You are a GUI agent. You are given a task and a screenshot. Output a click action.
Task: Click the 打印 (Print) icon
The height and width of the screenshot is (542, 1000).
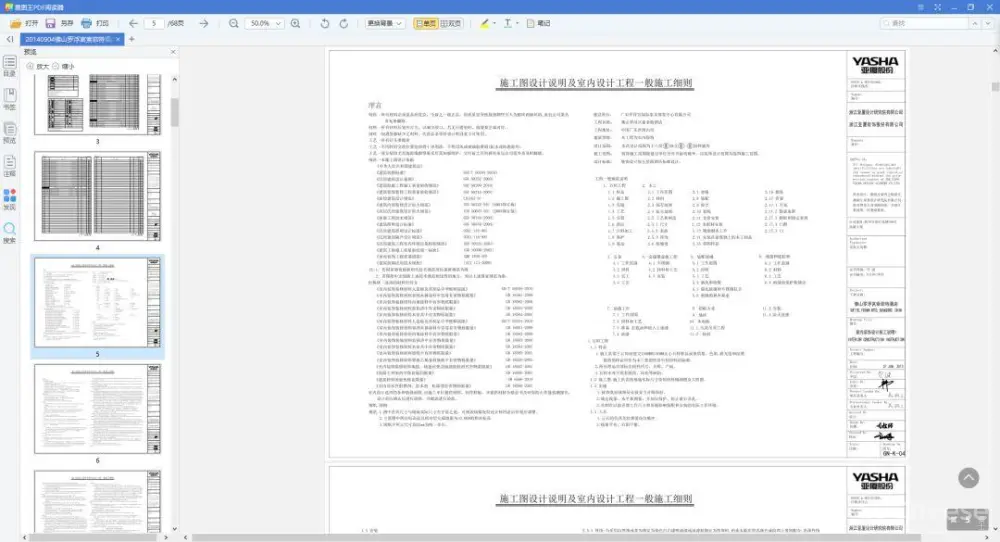[x=95, y=23]
